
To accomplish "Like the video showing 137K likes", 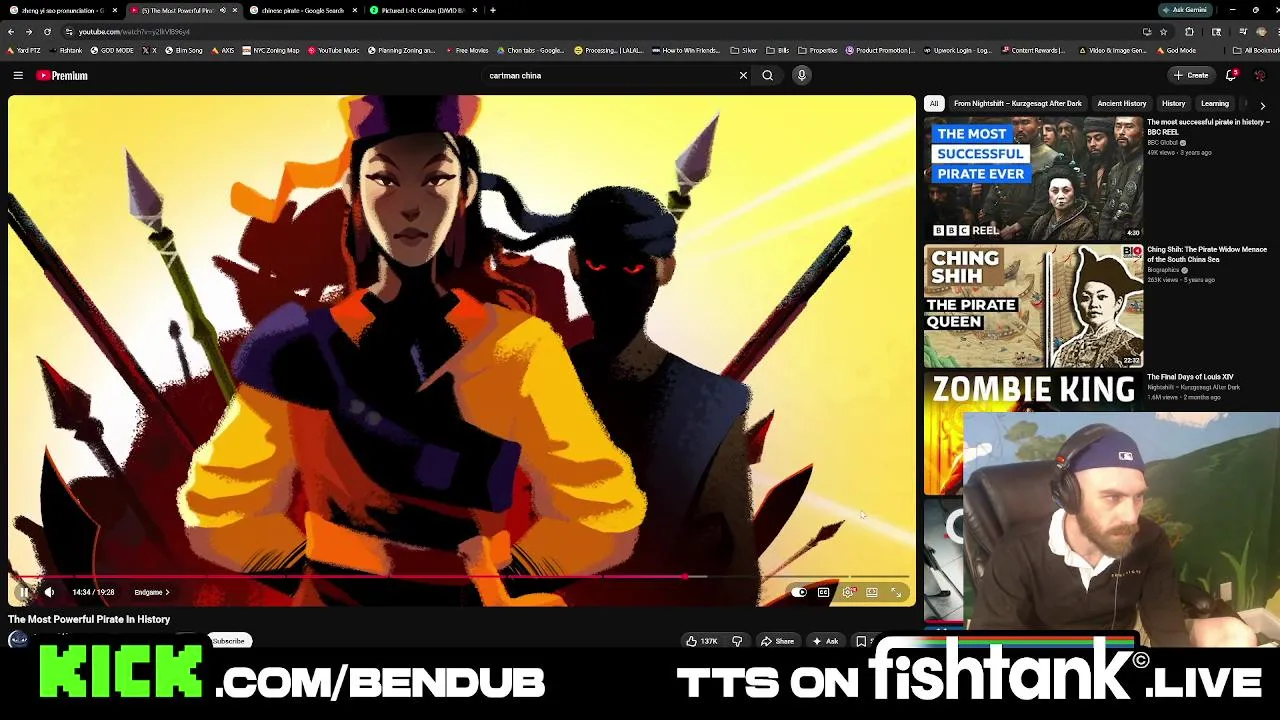I will click(x=702, y=641).
